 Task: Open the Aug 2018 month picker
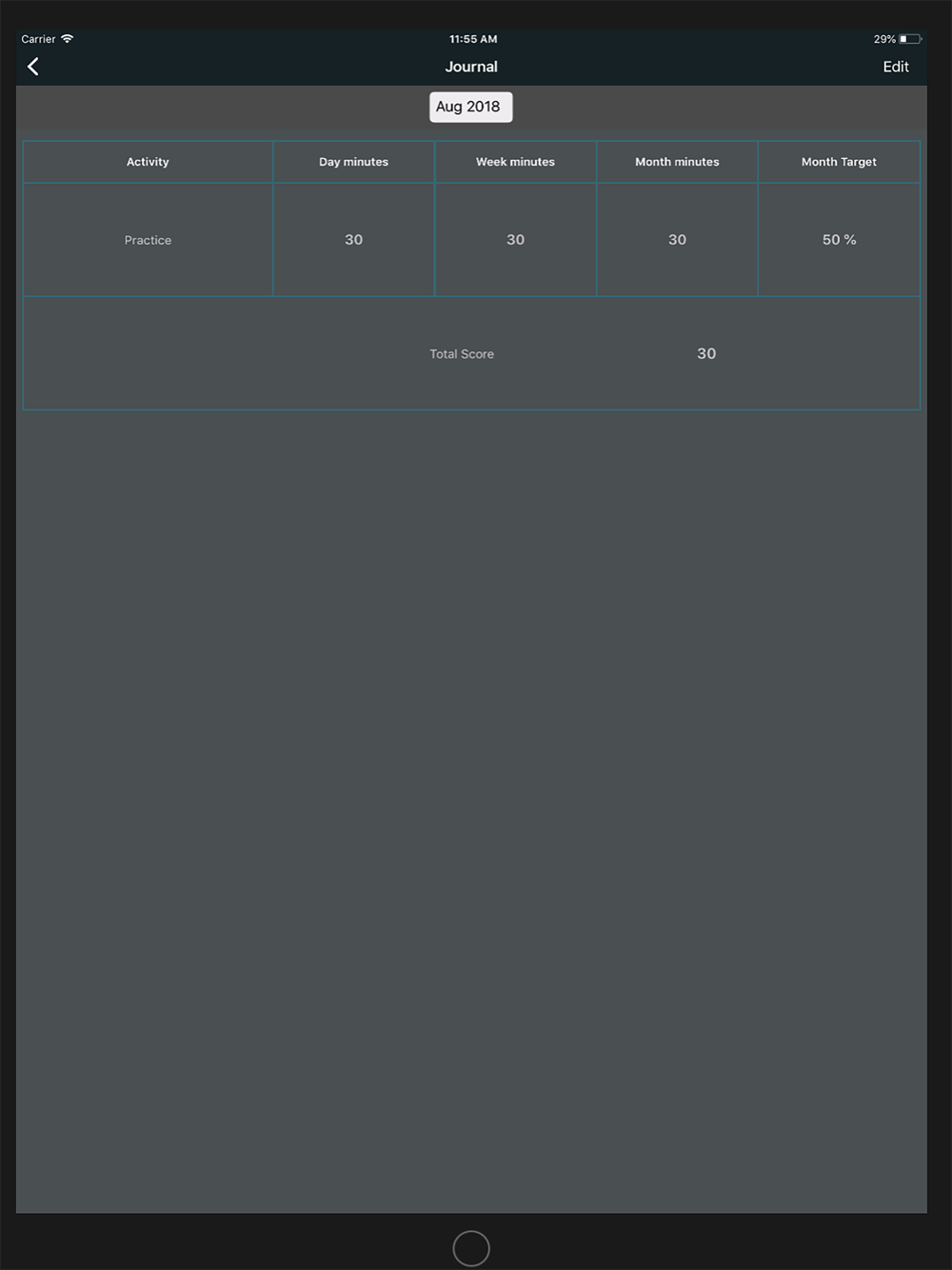click(x=470, y=107)
